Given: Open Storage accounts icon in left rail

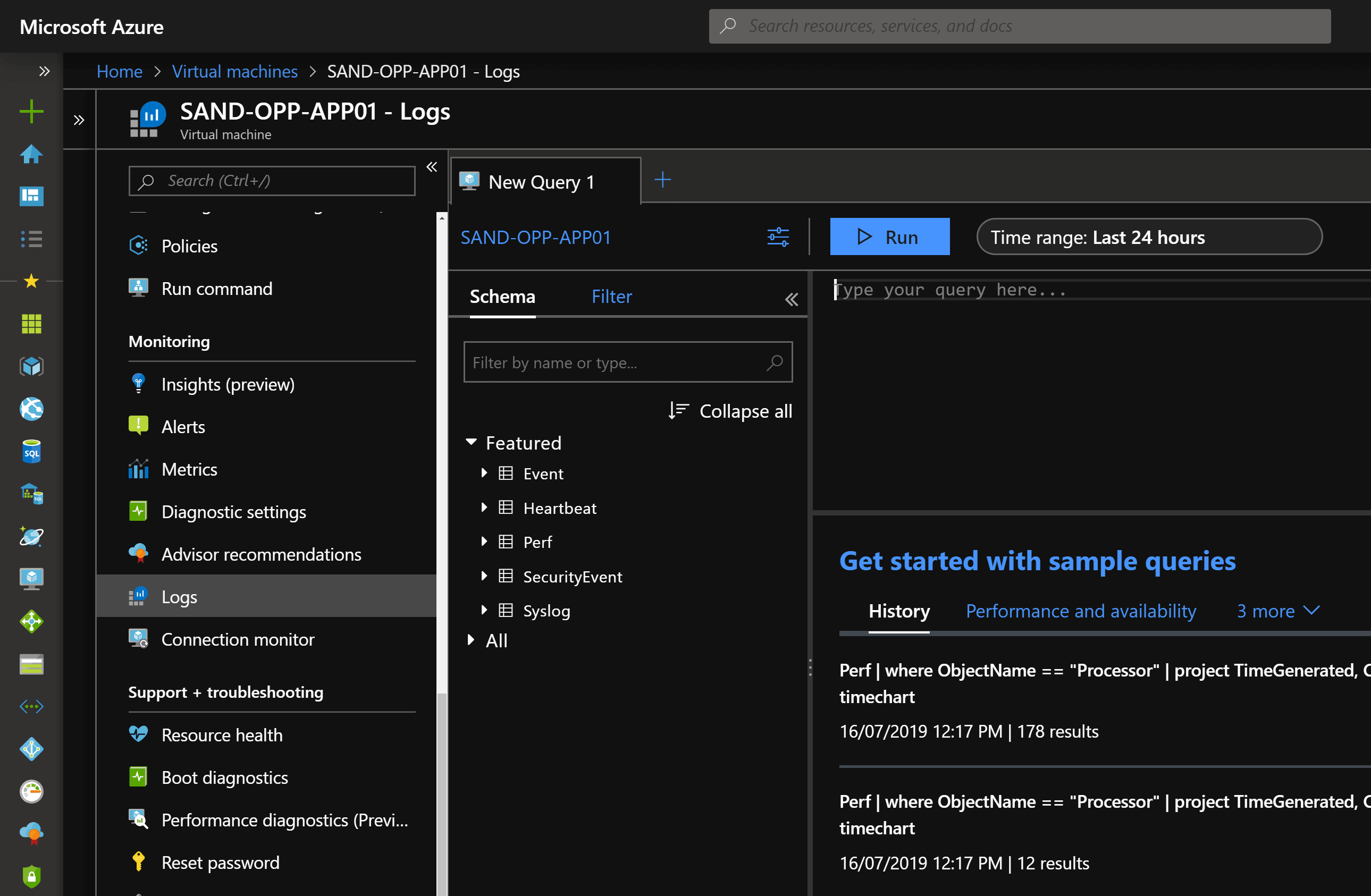Looking at the screenshot, I should coord(31,664).
